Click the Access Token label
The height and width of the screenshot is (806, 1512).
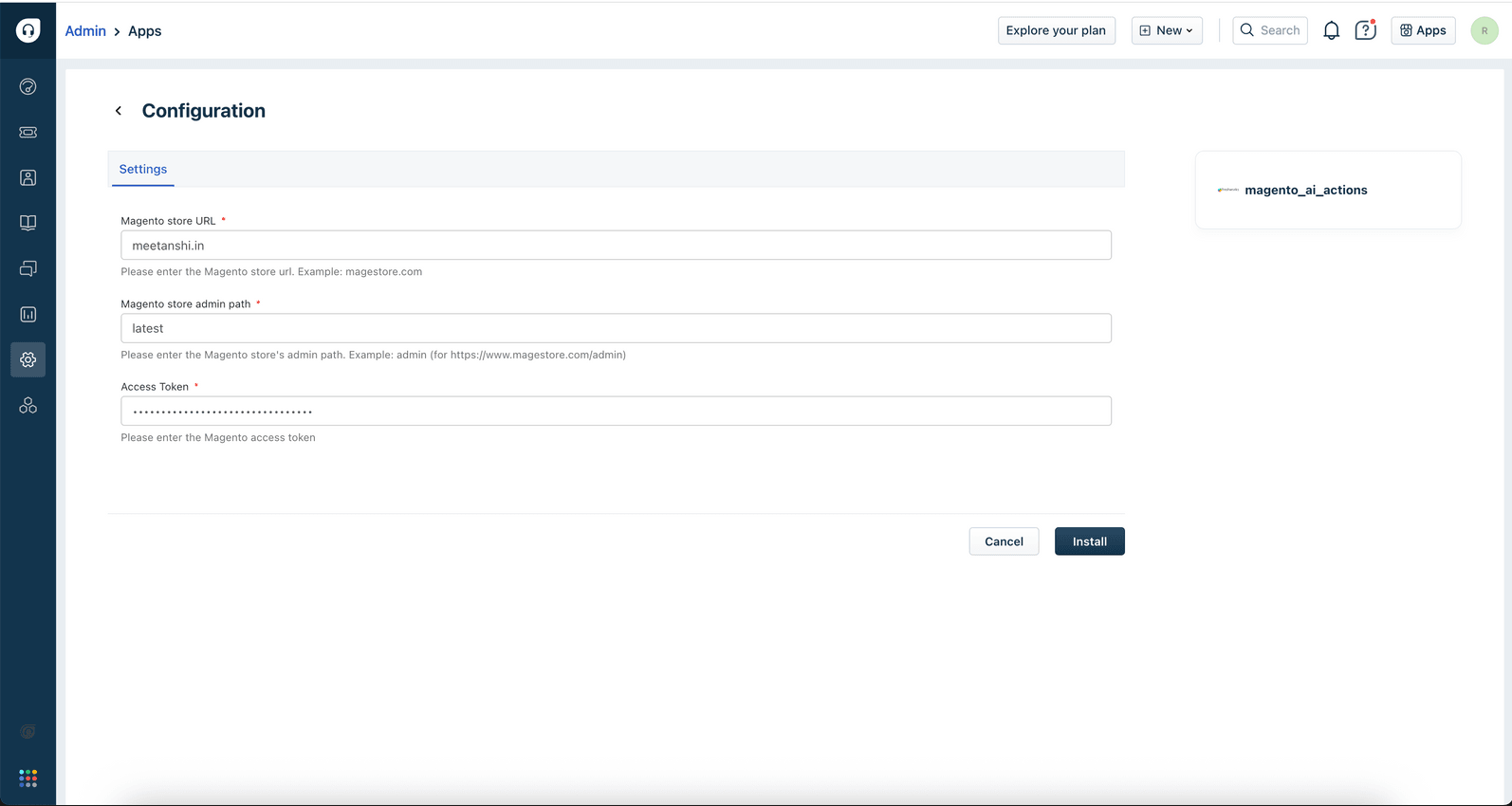pos(155,387)
